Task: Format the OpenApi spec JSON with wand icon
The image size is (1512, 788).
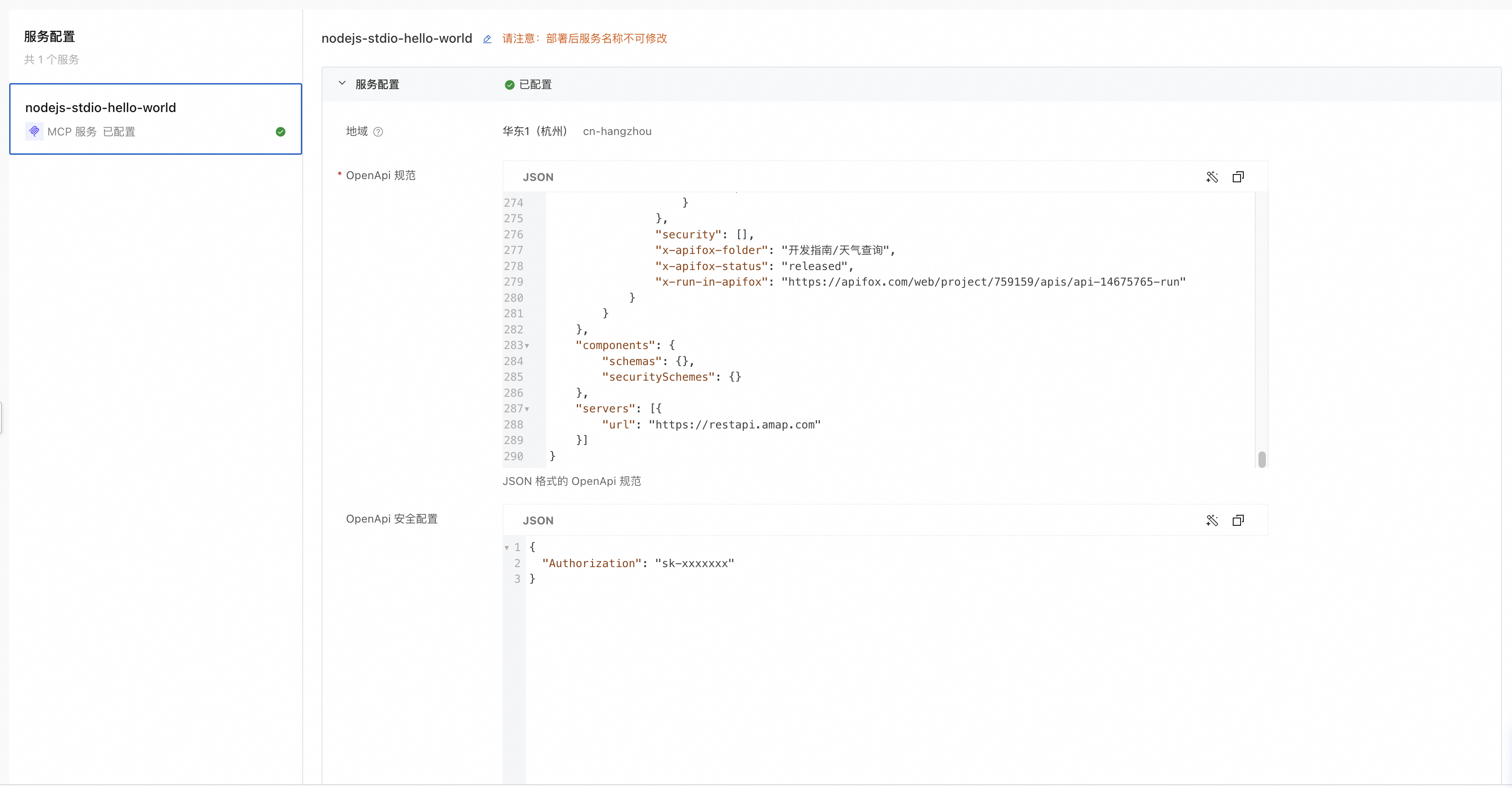Action: [1212, 177]
